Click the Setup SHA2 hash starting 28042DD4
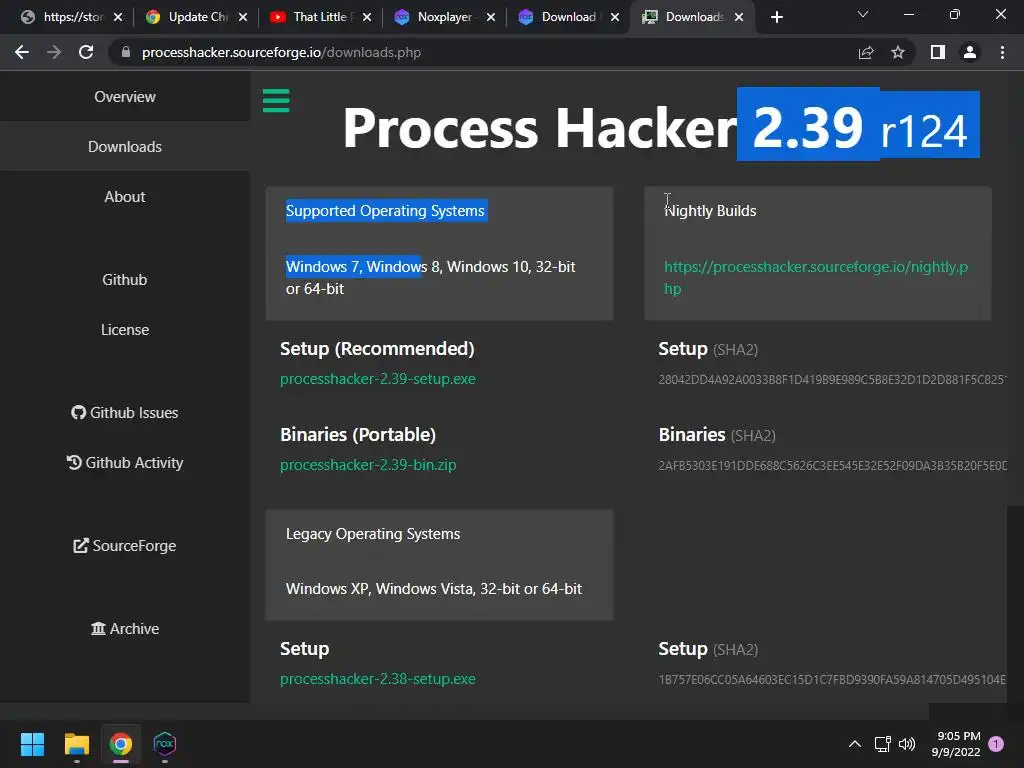Image resolution: width=1024 pixels, height=768 pixels. tap(832, 379)
